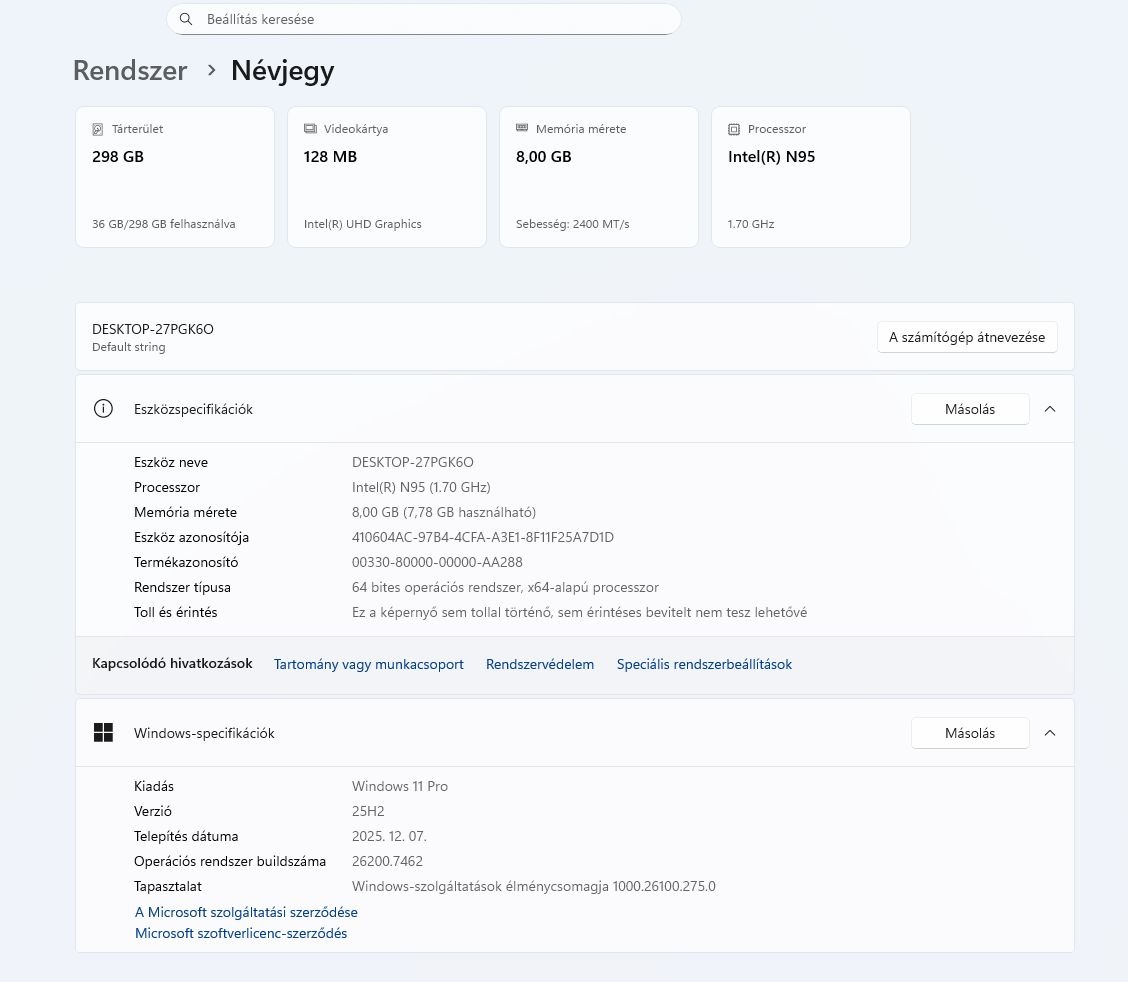Click the storage icon on Tárterület card
Image resolution: width=1128 pixels, height=982 pixels.
point(98,129)
